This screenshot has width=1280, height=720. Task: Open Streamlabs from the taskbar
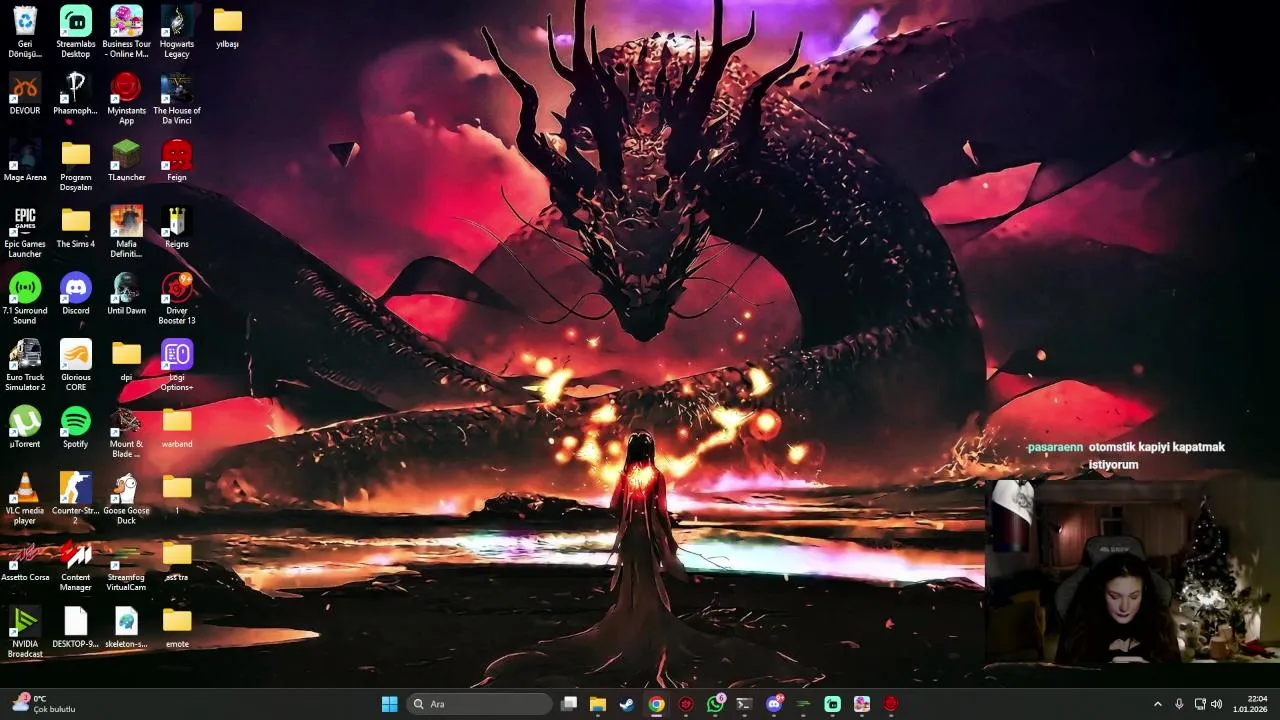point(832,704)
